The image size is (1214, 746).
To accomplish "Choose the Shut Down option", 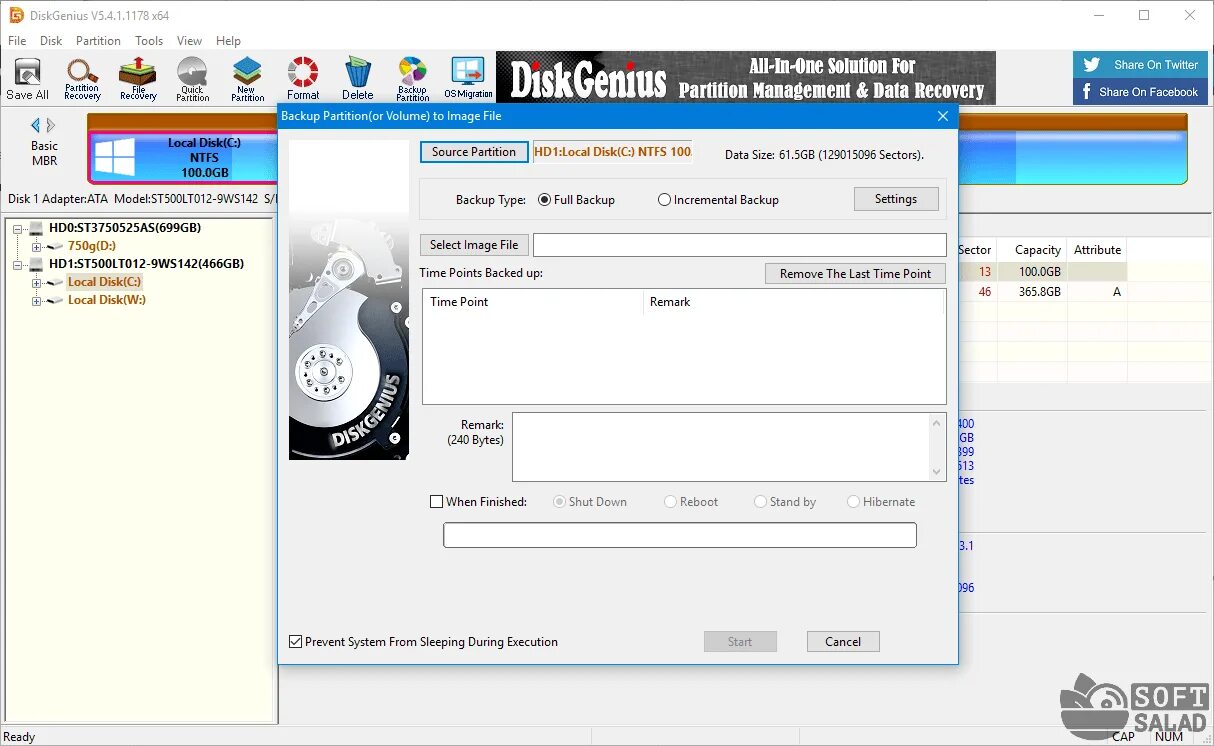I will tap(560, 502).
